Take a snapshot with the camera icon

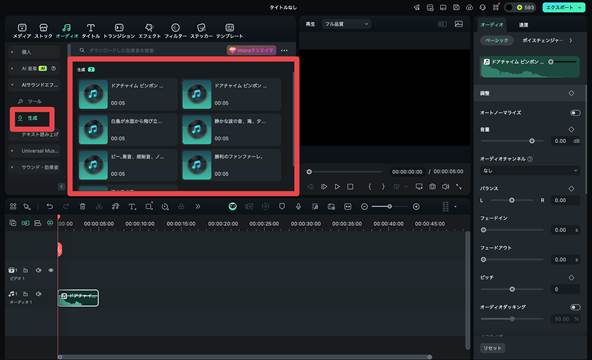[432, 186]
